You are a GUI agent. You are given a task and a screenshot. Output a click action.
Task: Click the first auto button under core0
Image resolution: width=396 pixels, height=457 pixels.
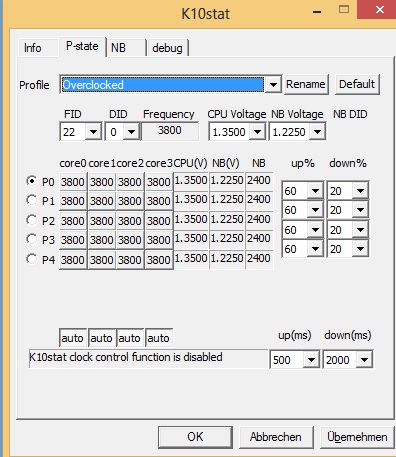pyautogui.click(x=73, y=338)
